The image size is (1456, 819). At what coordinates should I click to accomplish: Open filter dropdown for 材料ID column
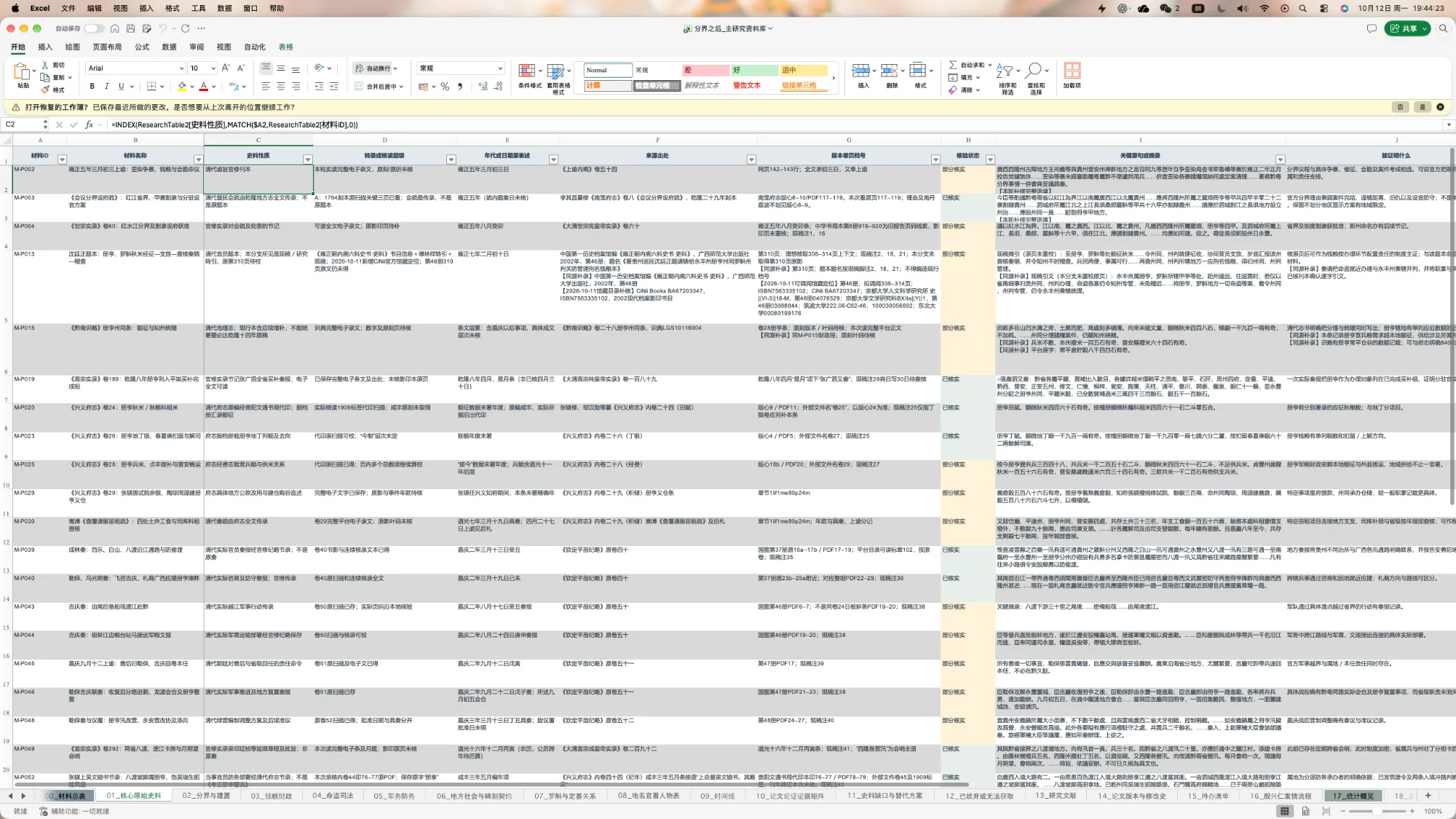point(62,159)
